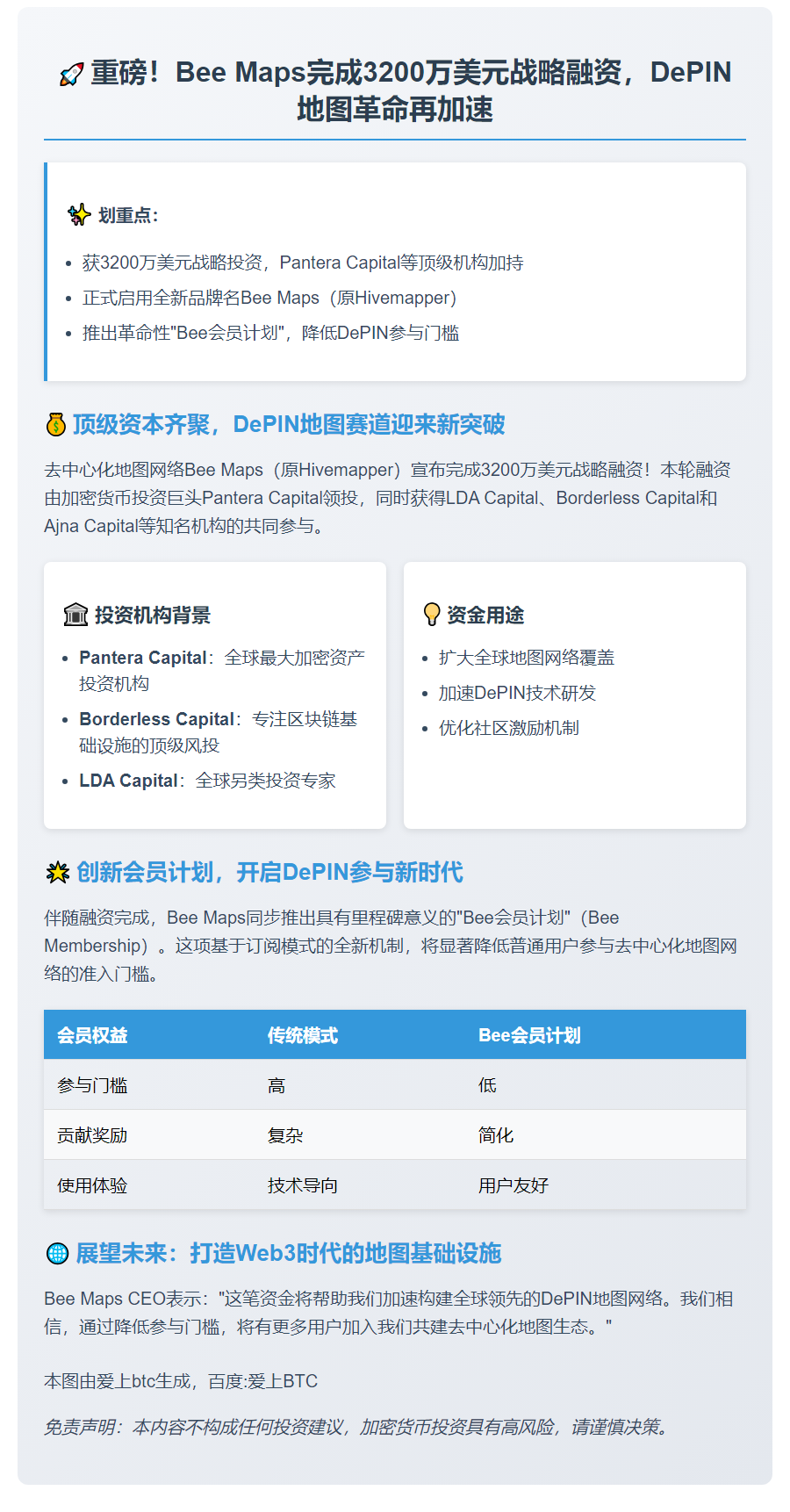The image size is (790, 1512).
Task: Click the LDA Capital list item
Action: (x=207, y=781)
